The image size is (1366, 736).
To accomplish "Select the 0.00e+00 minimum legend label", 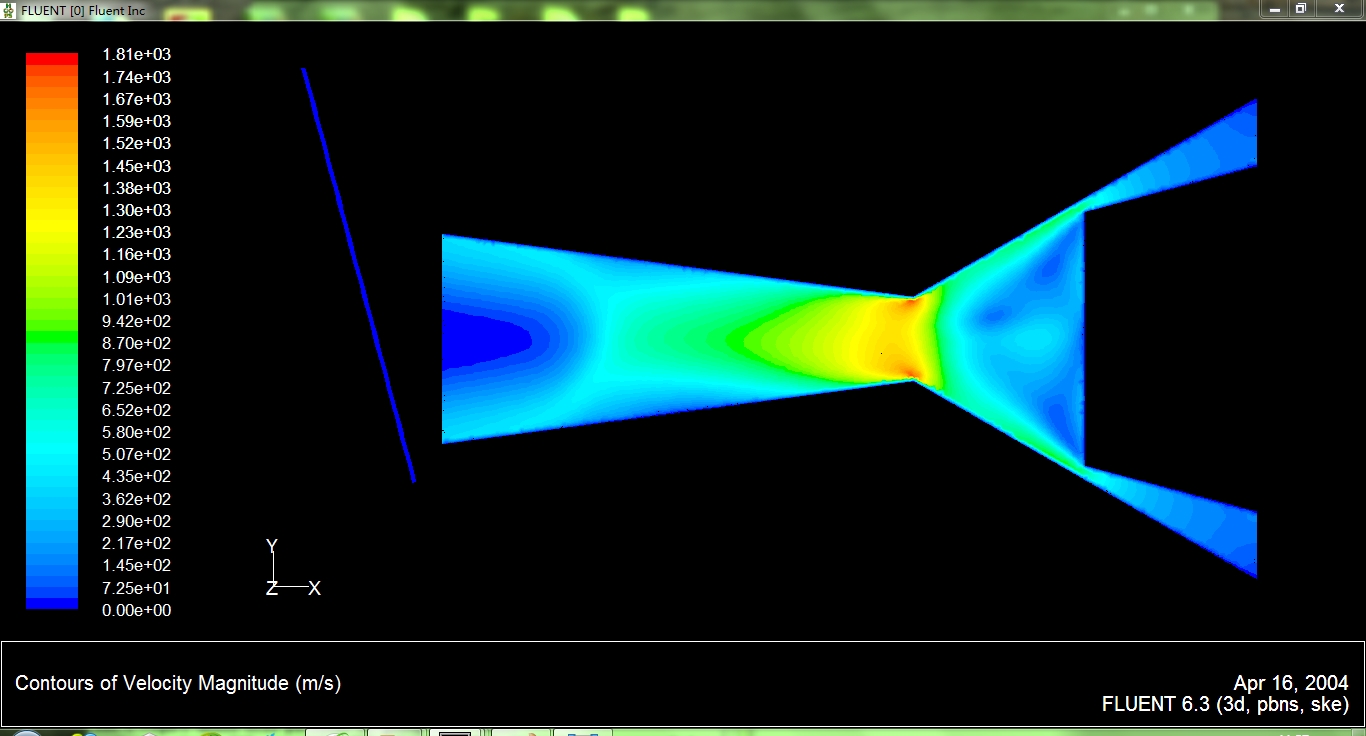I will click(136, 610).
